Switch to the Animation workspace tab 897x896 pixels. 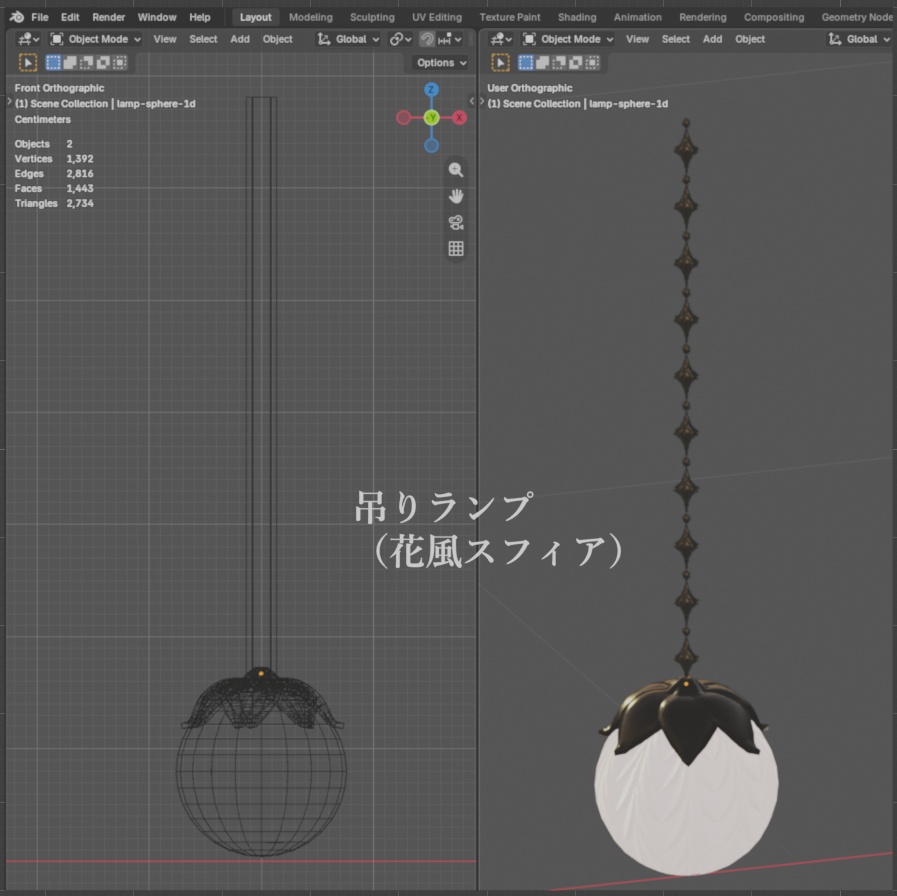coord(637,17)
